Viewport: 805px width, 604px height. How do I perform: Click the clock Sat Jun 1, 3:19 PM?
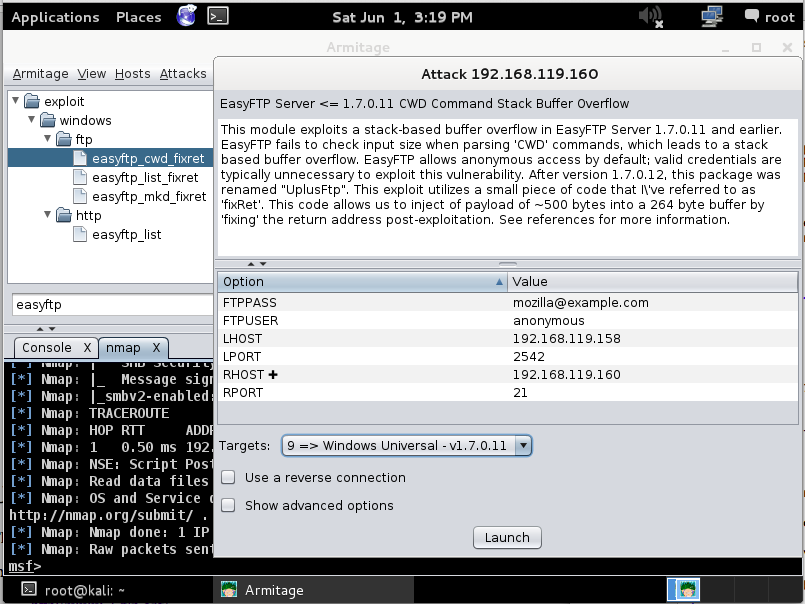(402, 17)
